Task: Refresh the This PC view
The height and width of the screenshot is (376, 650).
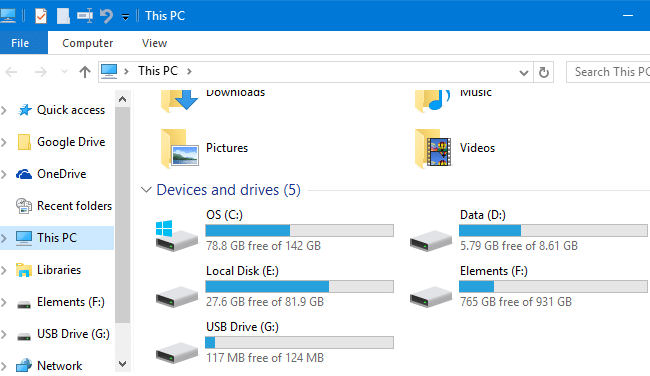Action: tap(543, 72)
